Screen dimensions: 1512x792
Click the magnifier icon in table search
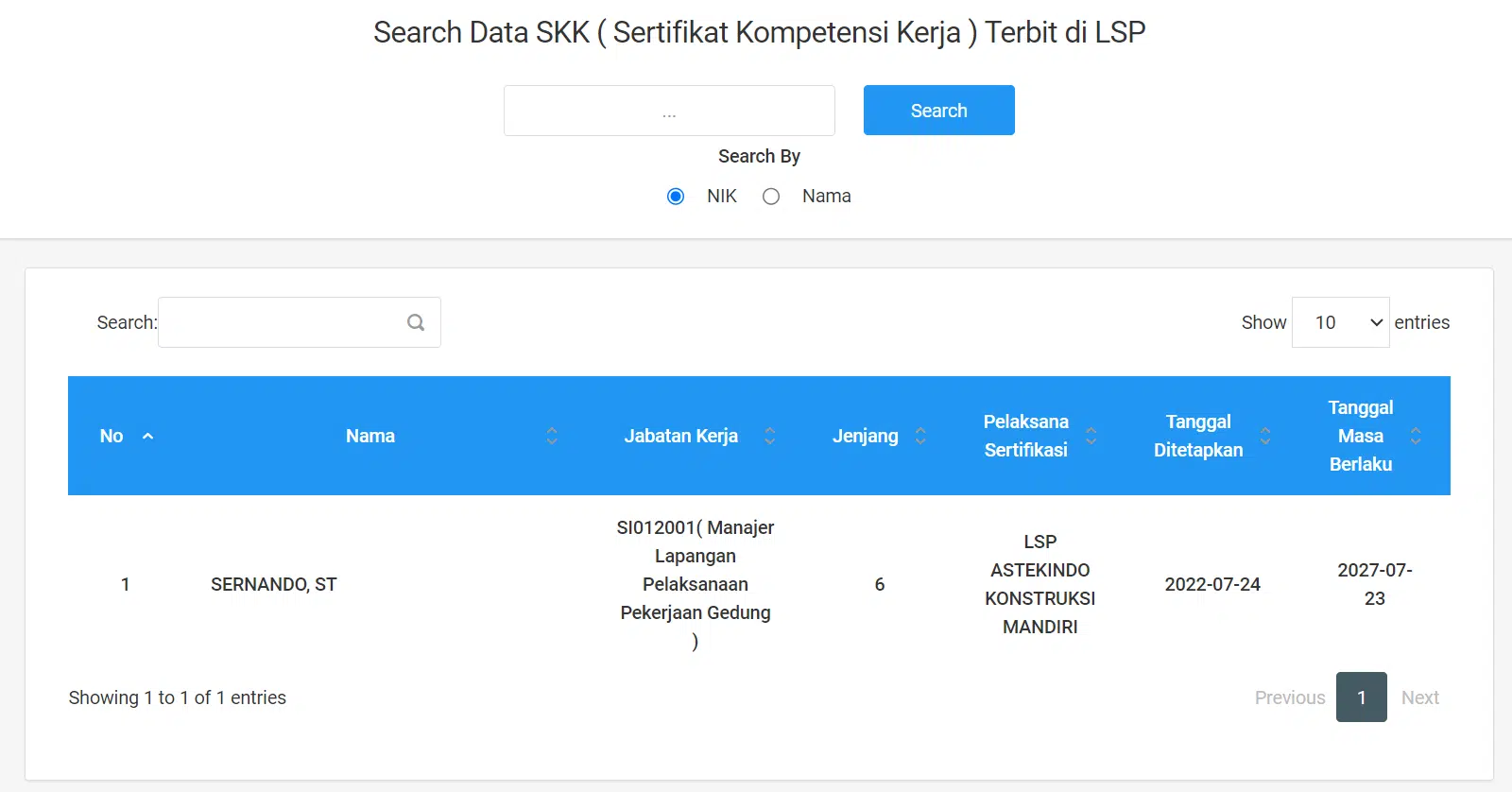pos(416,322)
